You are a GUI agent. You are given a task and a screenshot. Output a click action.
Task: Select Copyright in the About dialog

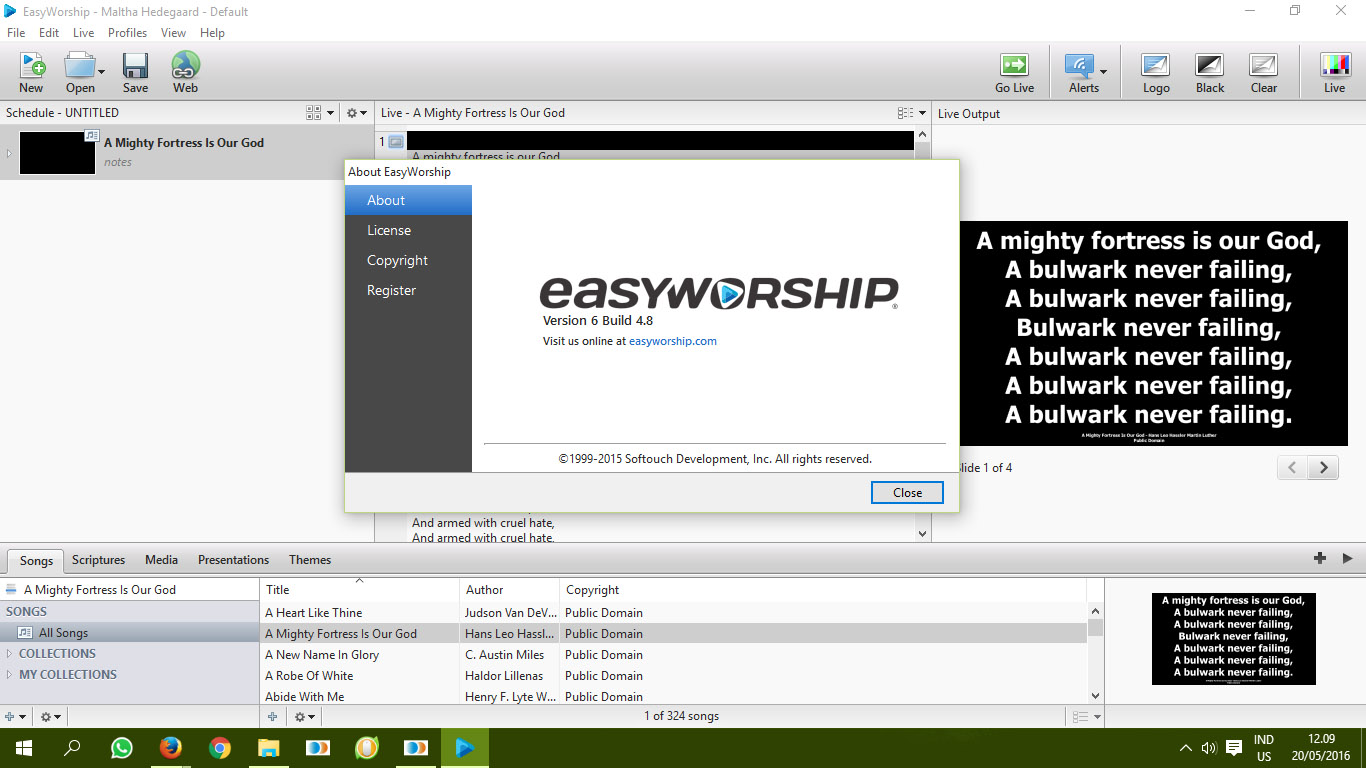click(408, 260)
